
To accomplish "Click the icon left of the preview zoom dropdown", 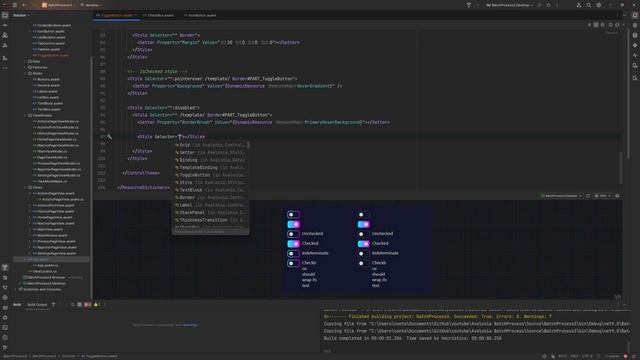I will (588, 196).
